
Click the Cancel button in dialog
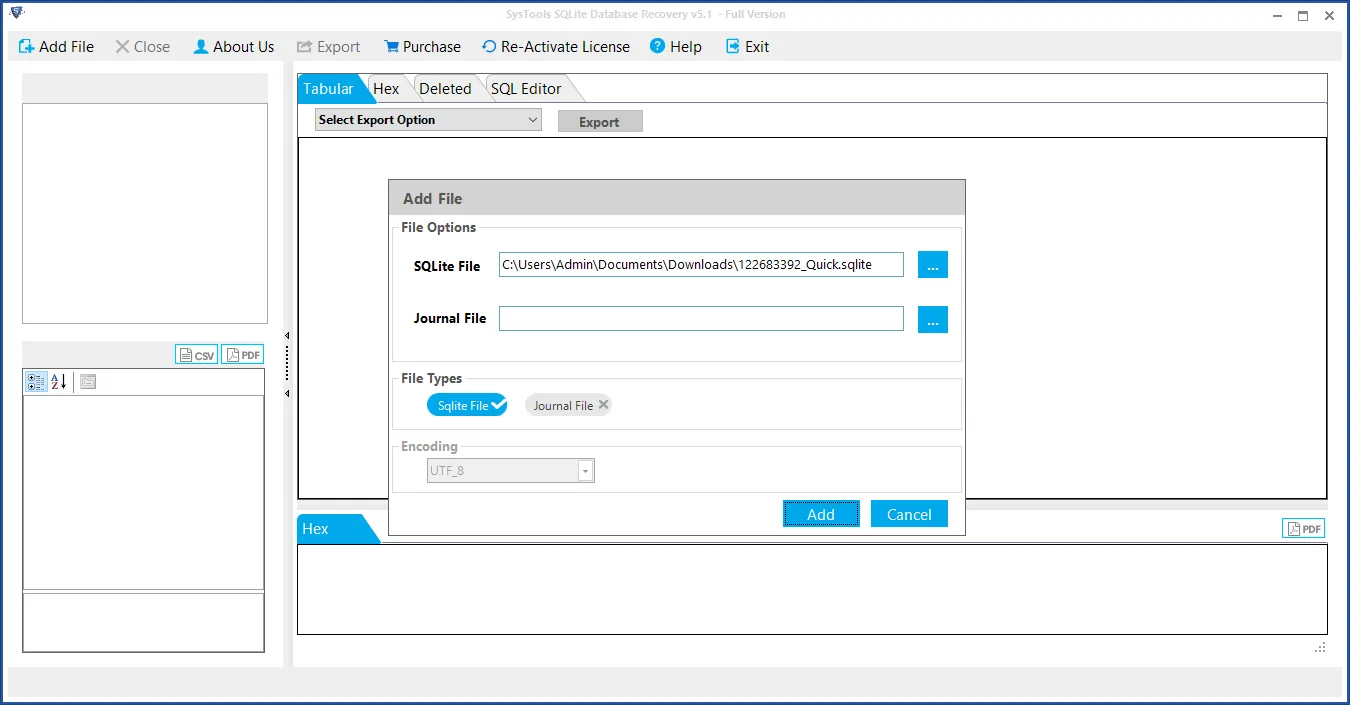tap(909, 514)
